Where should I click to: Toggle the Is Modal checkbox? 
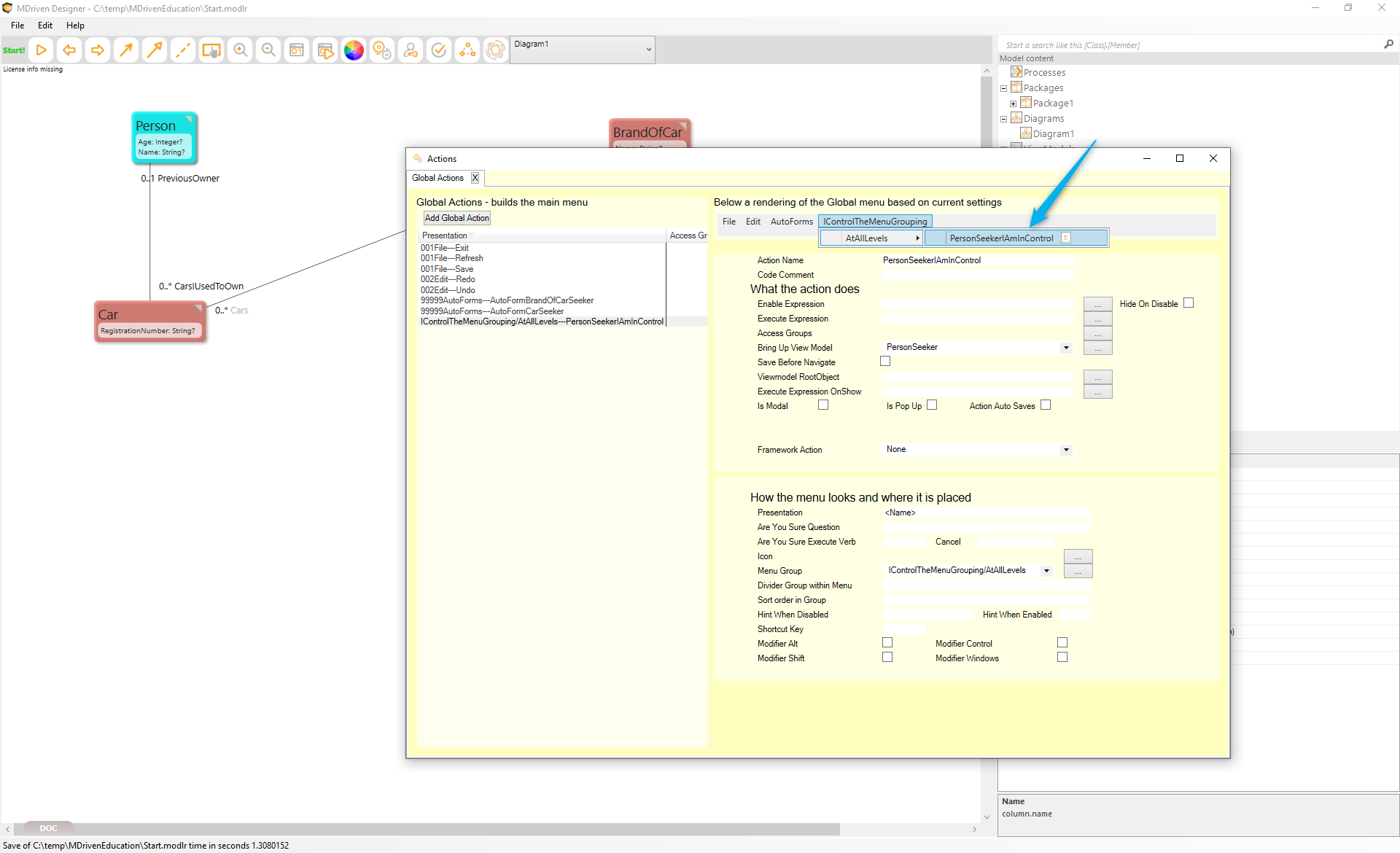823,405
